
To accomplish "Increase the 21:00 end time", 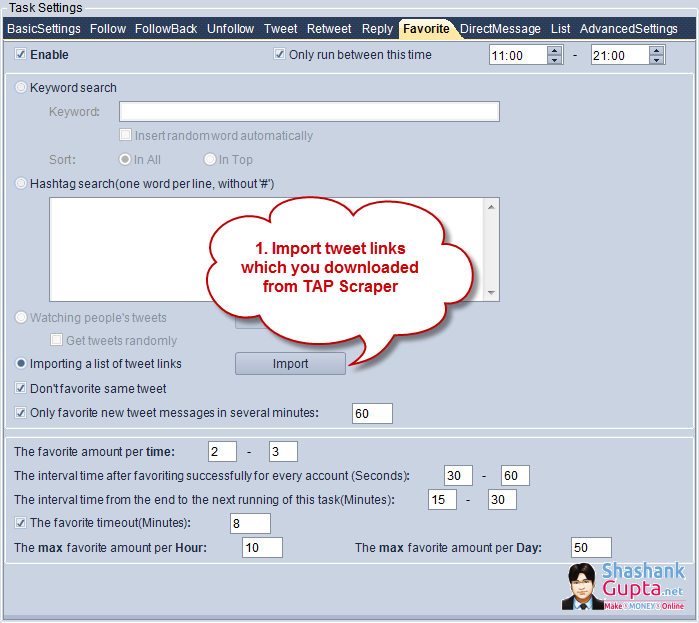I will pyautogui.click(x=656, y=50).
